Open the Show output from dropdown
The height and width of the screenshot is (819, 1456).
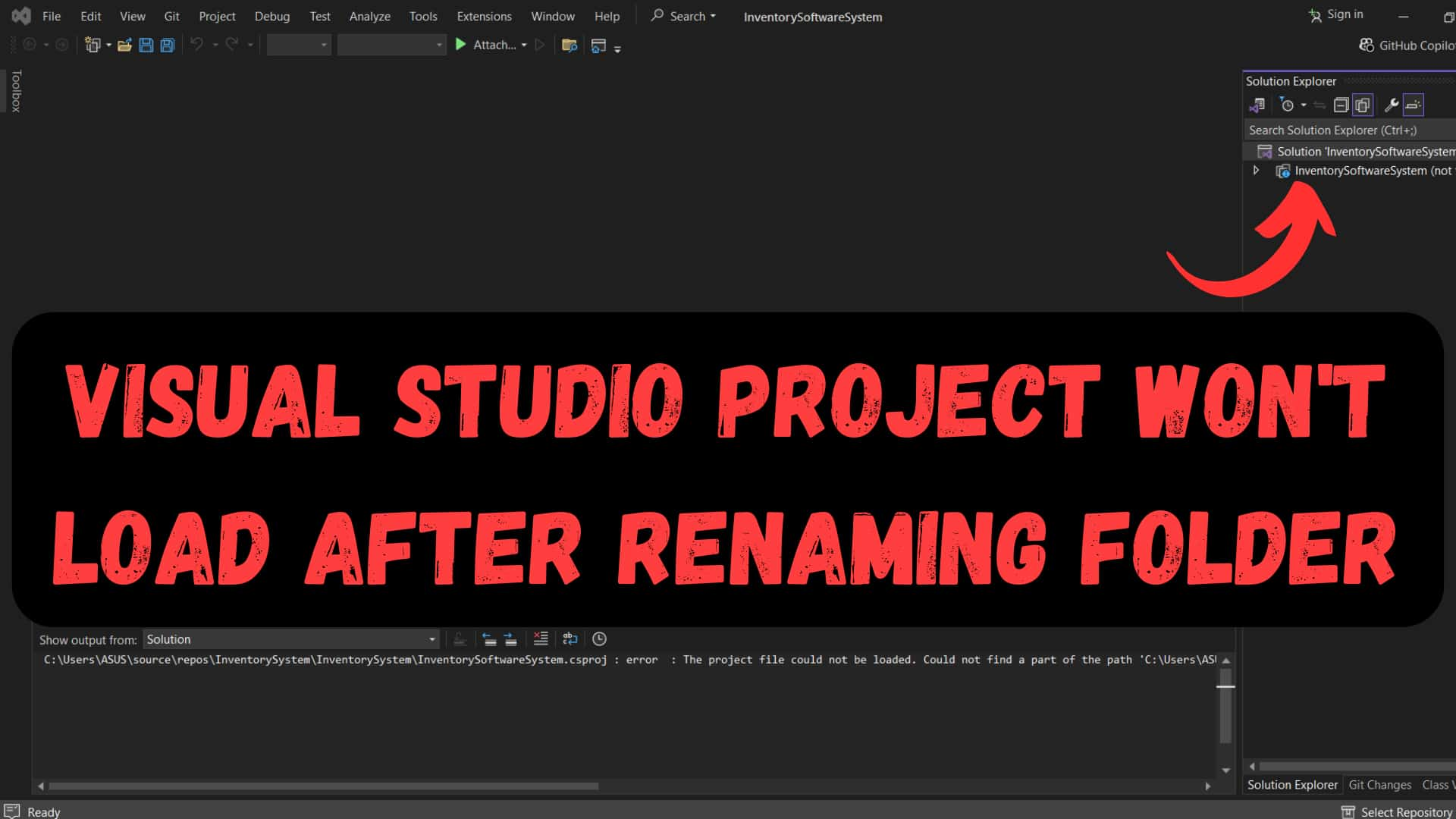coord(290,639)
